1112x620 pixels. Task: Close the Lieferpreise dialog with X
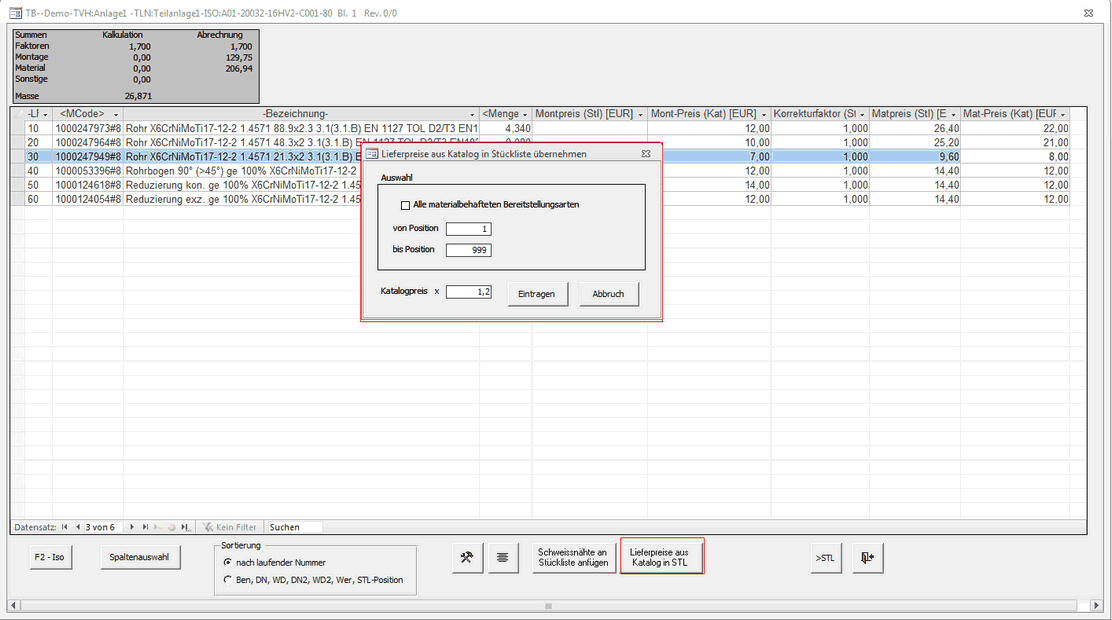pos(646,154)
